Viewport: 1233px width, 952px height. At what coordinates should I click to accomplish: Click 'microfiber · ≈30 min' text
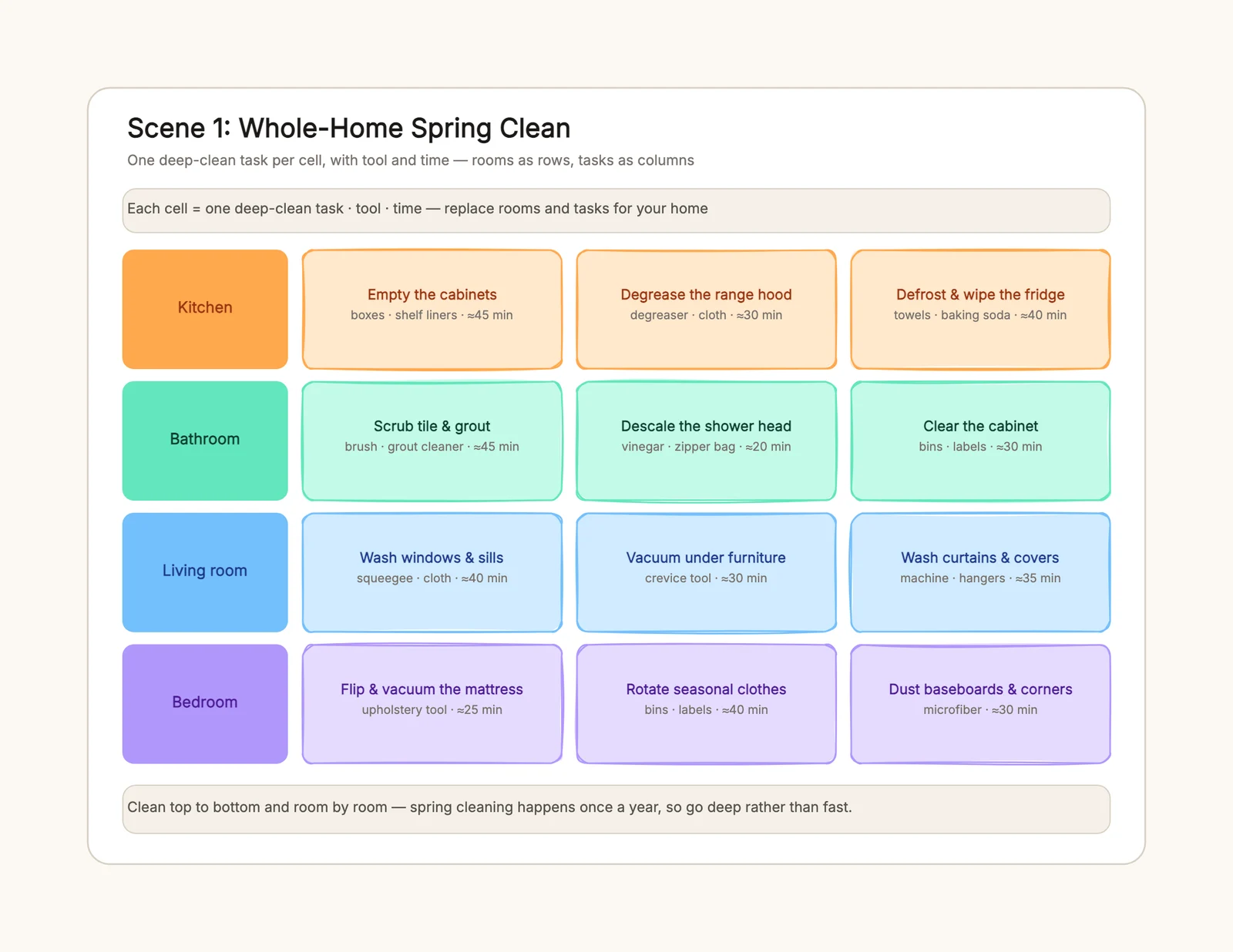(x=980, y=710)
